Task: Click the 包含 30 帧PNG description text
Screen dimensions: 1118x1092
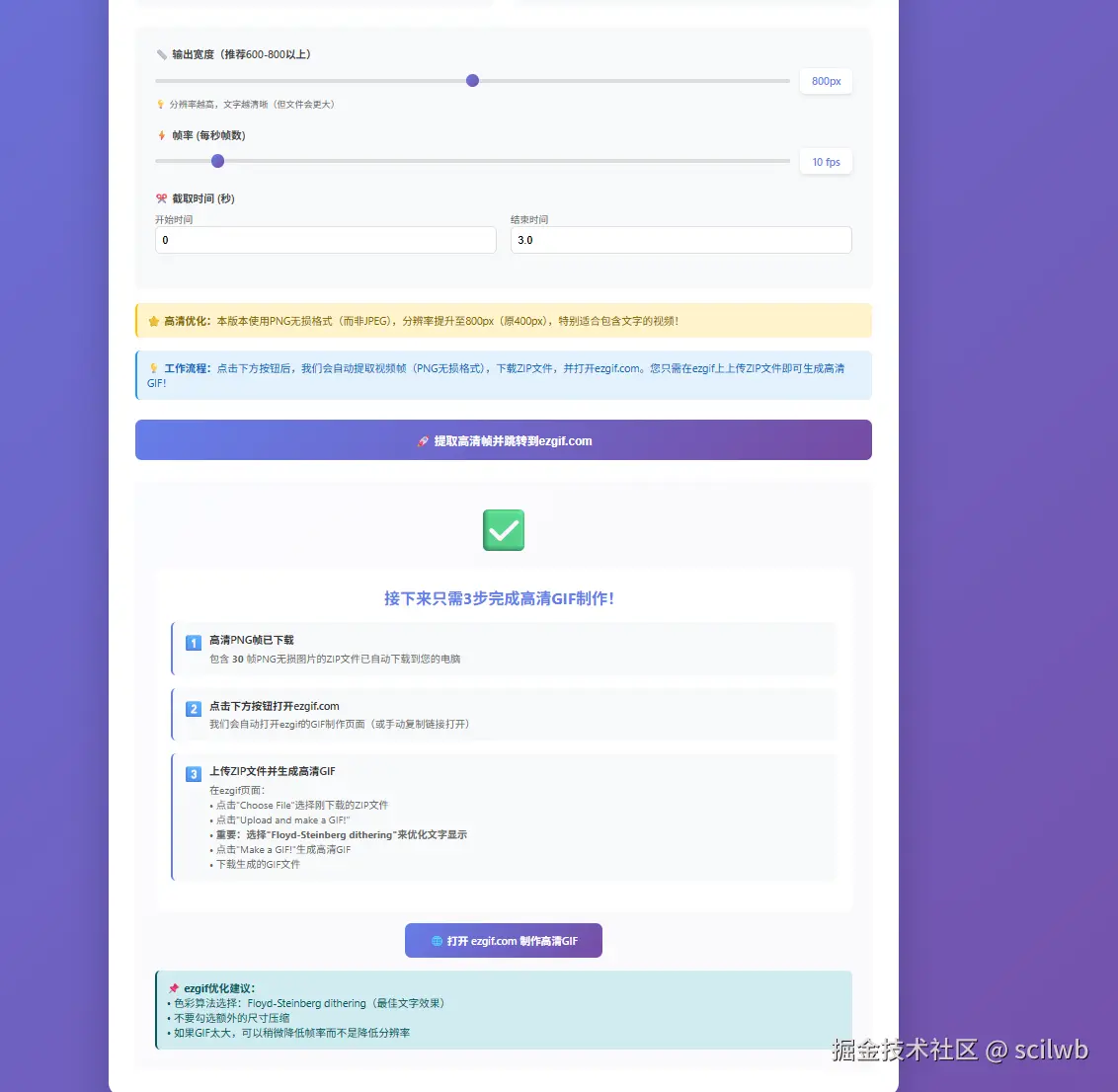Action: click(x=335, y=659)
